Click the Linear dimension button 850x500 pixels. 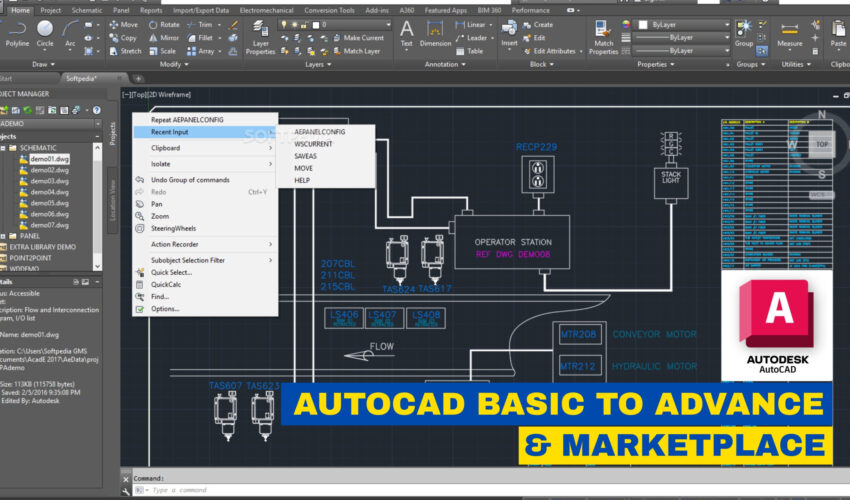tap(471, 24)
